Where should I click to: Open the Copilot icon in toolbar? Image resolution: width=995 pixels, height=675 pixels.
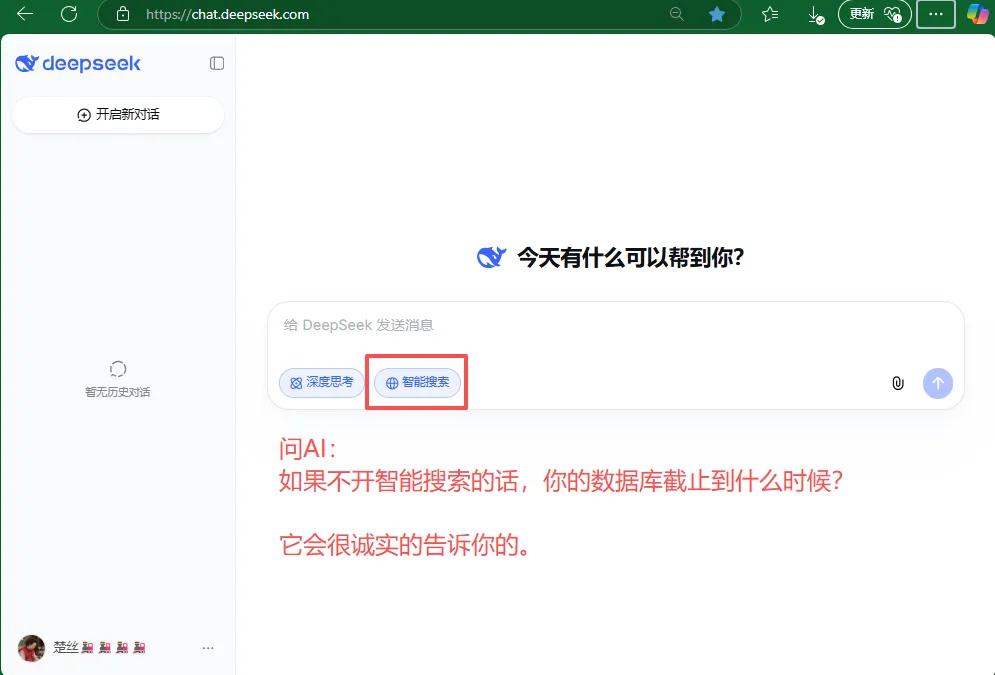click(x=979, y=14)
